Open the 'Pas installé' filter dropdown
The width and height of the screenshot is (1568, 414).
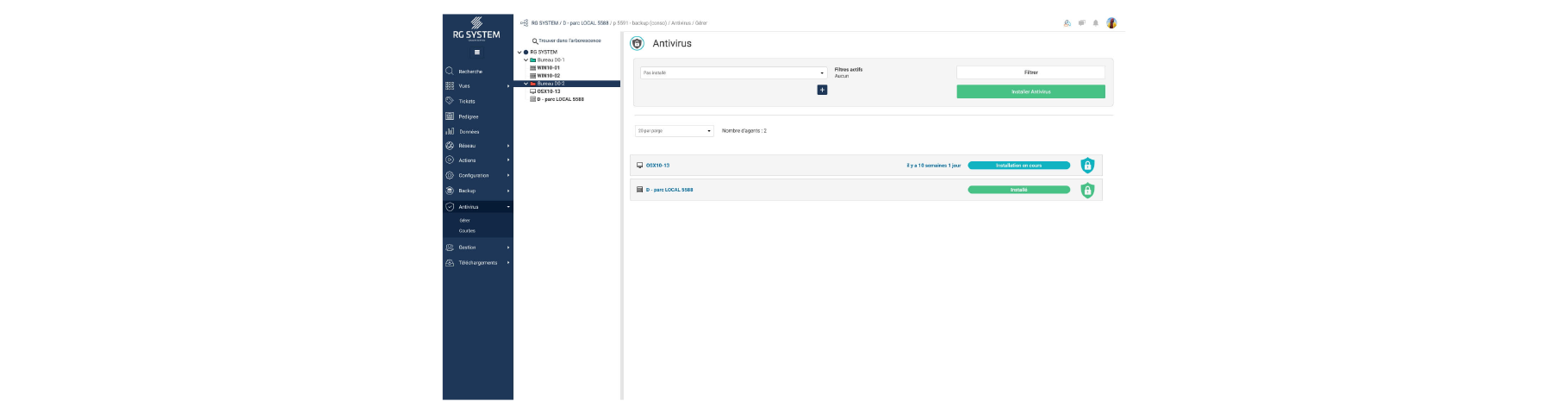coord(733,73)
